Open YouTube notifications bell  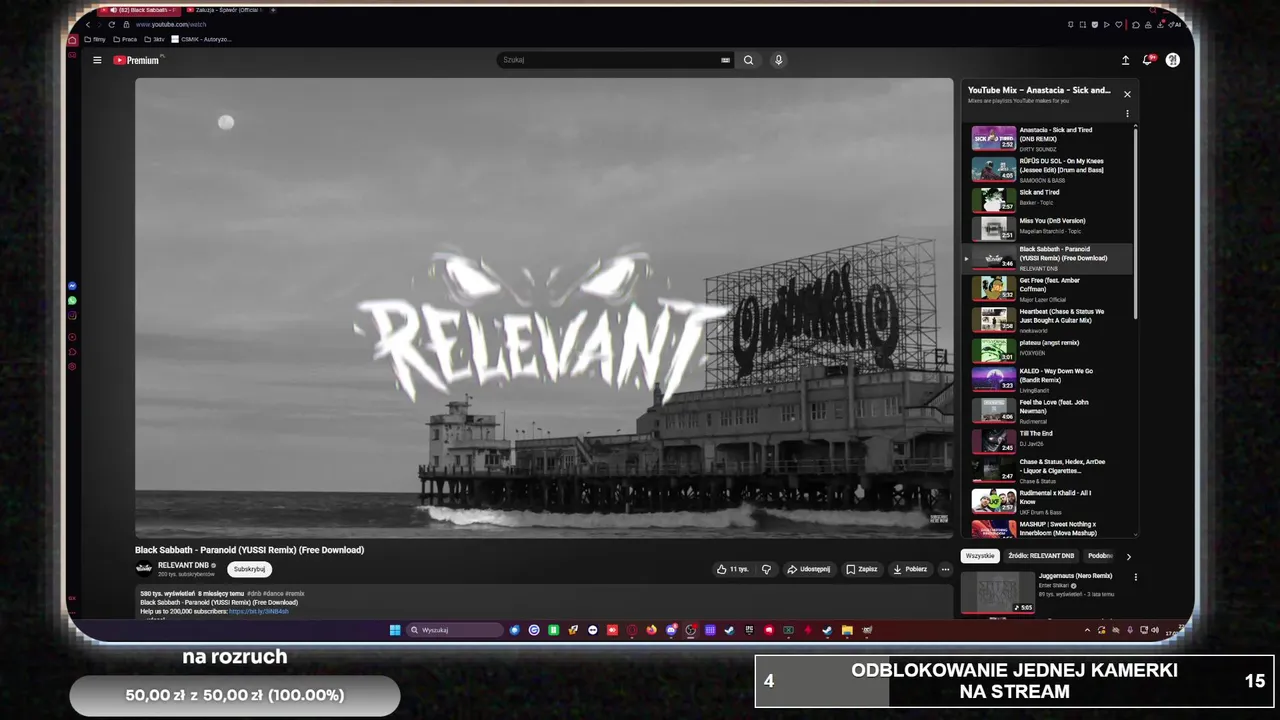(1148, 60)
